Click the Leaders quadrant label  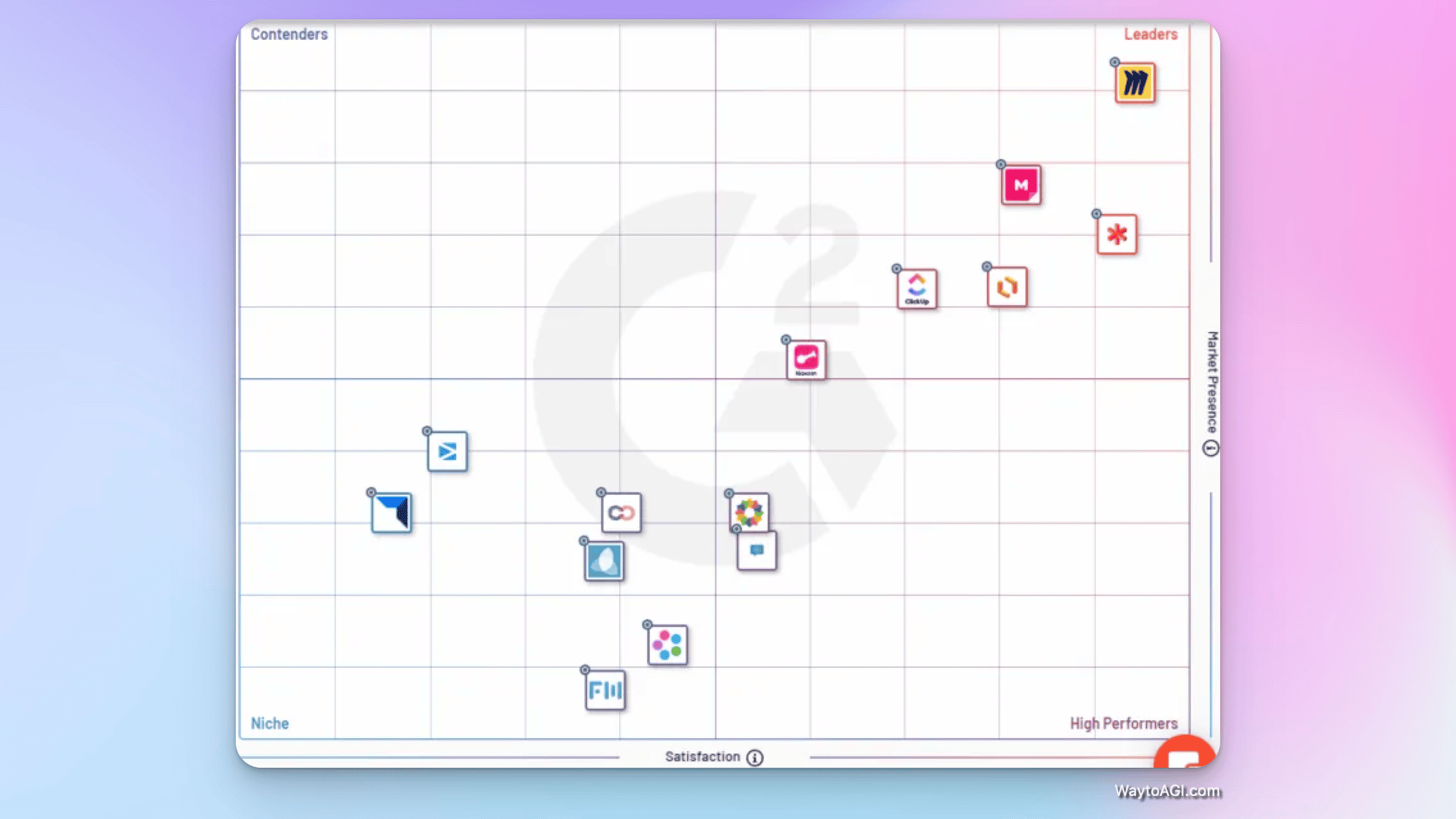pyautogui.click(x=1151, y=34)
